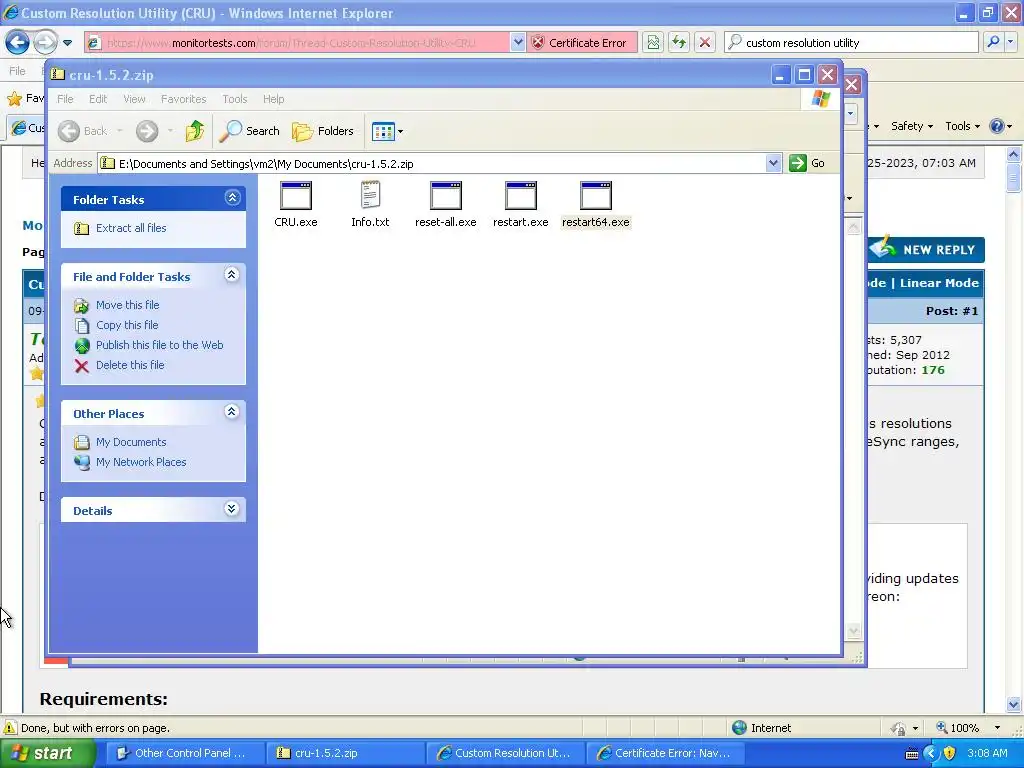Open My Documents from Other Places
The image size is (1024, 768).
click(131, 442)
